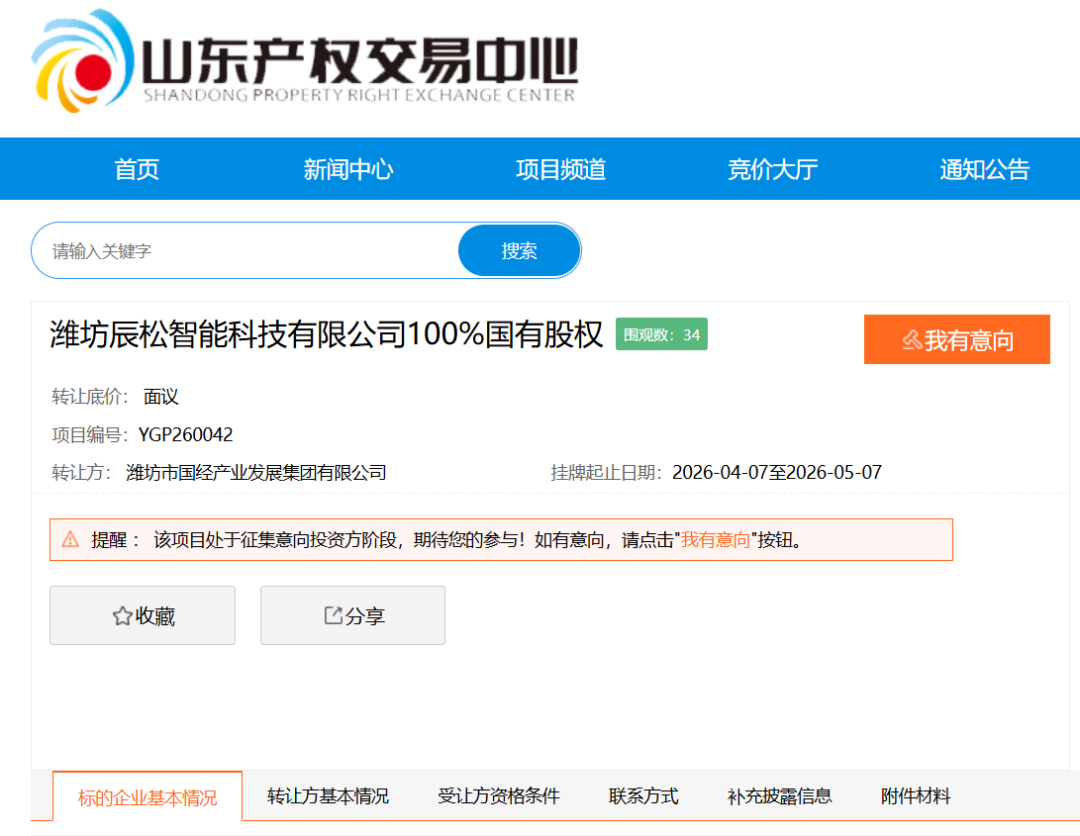Open the 项目频道 navigation menu item

[560, 169]
